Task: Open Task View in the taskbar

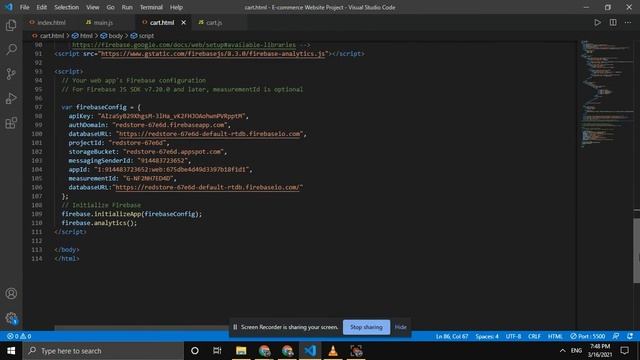Action: 217,351
